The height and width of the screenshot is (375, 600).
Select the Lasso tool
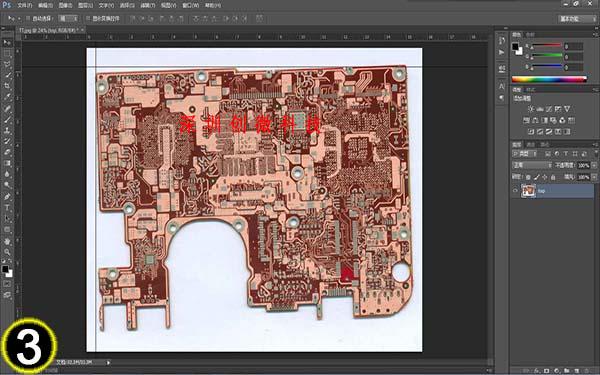coord(7,64)
